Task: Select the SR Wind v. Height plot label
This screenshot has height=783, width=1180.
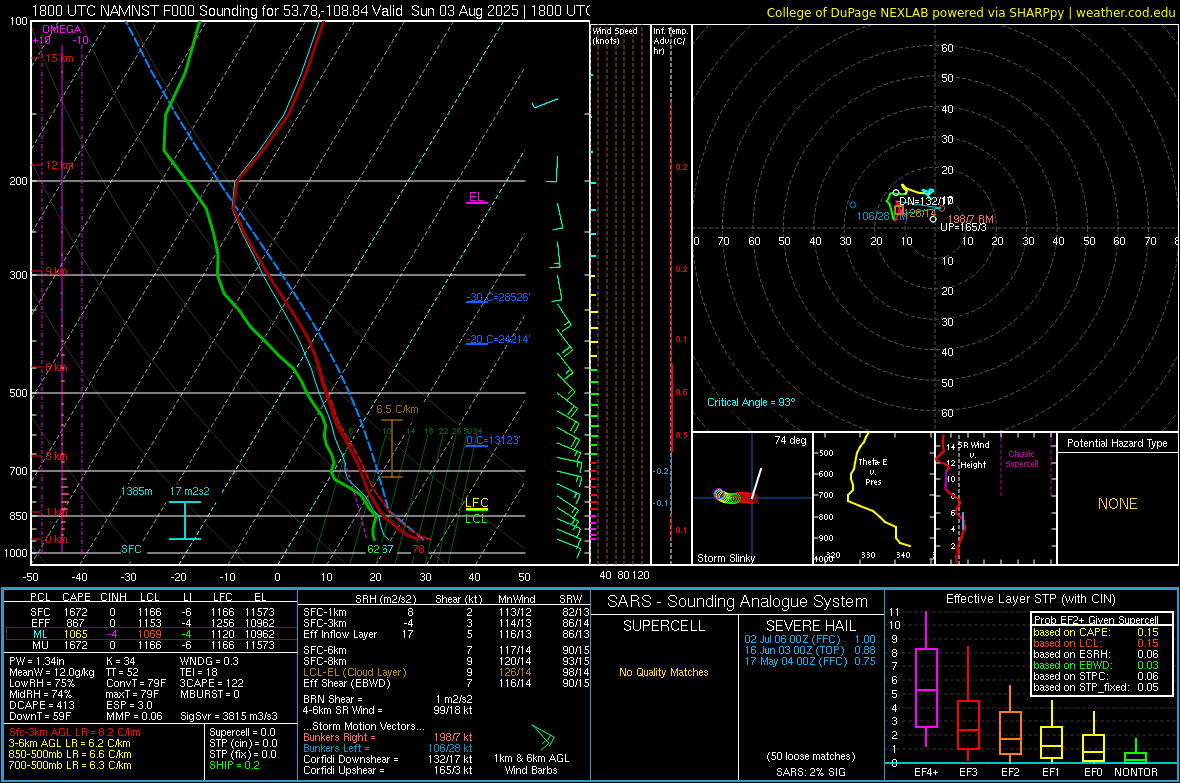Action: pyautogui.click(x=973, y=455)
